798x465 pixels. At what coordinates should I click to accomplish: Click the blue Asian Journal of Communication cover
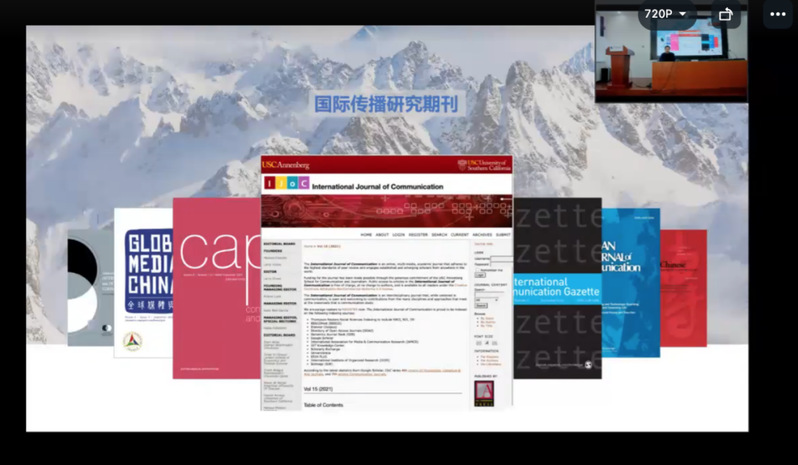pos(631,283)
